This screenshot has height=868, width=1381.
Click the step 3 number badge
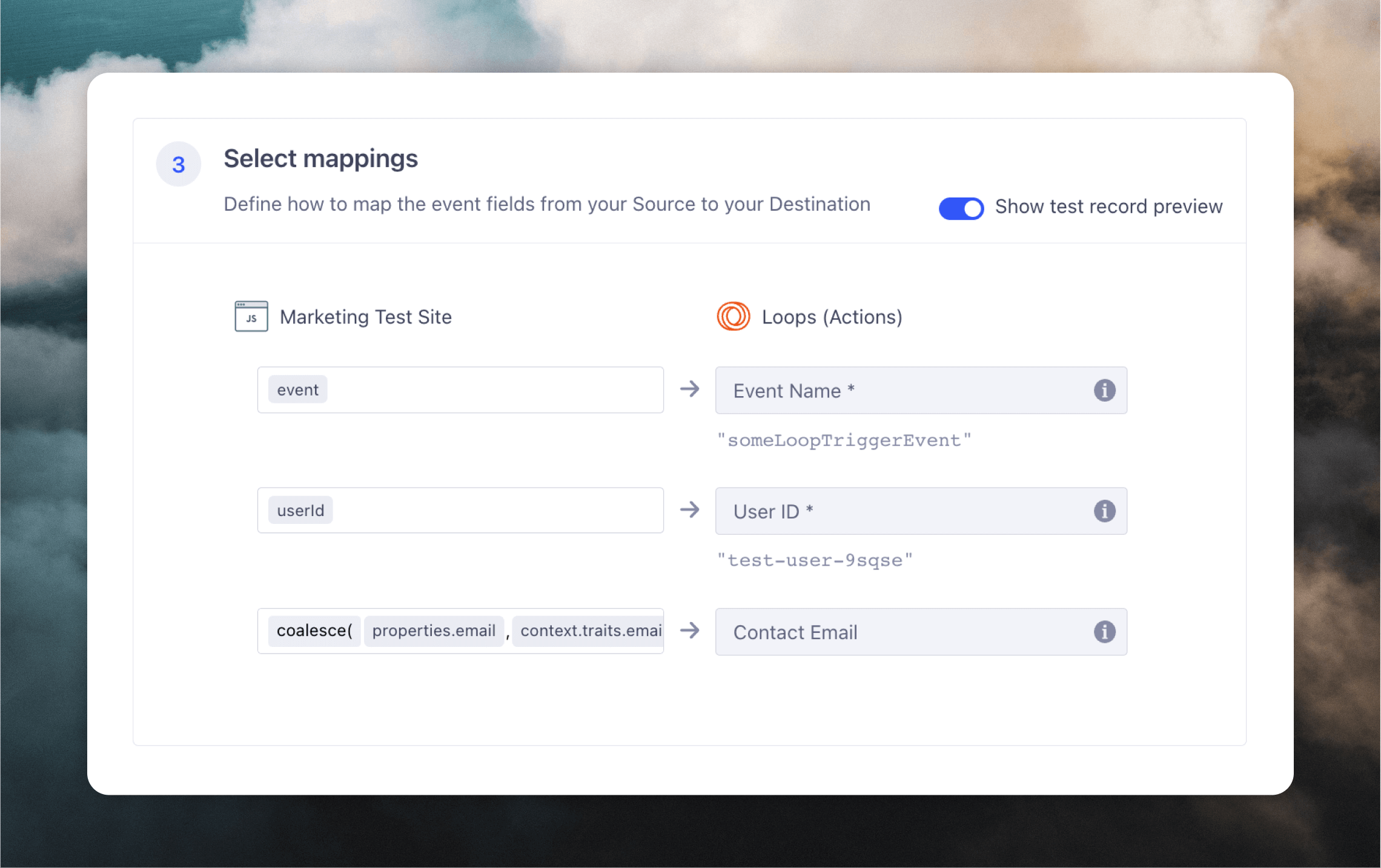coord(179,164)
